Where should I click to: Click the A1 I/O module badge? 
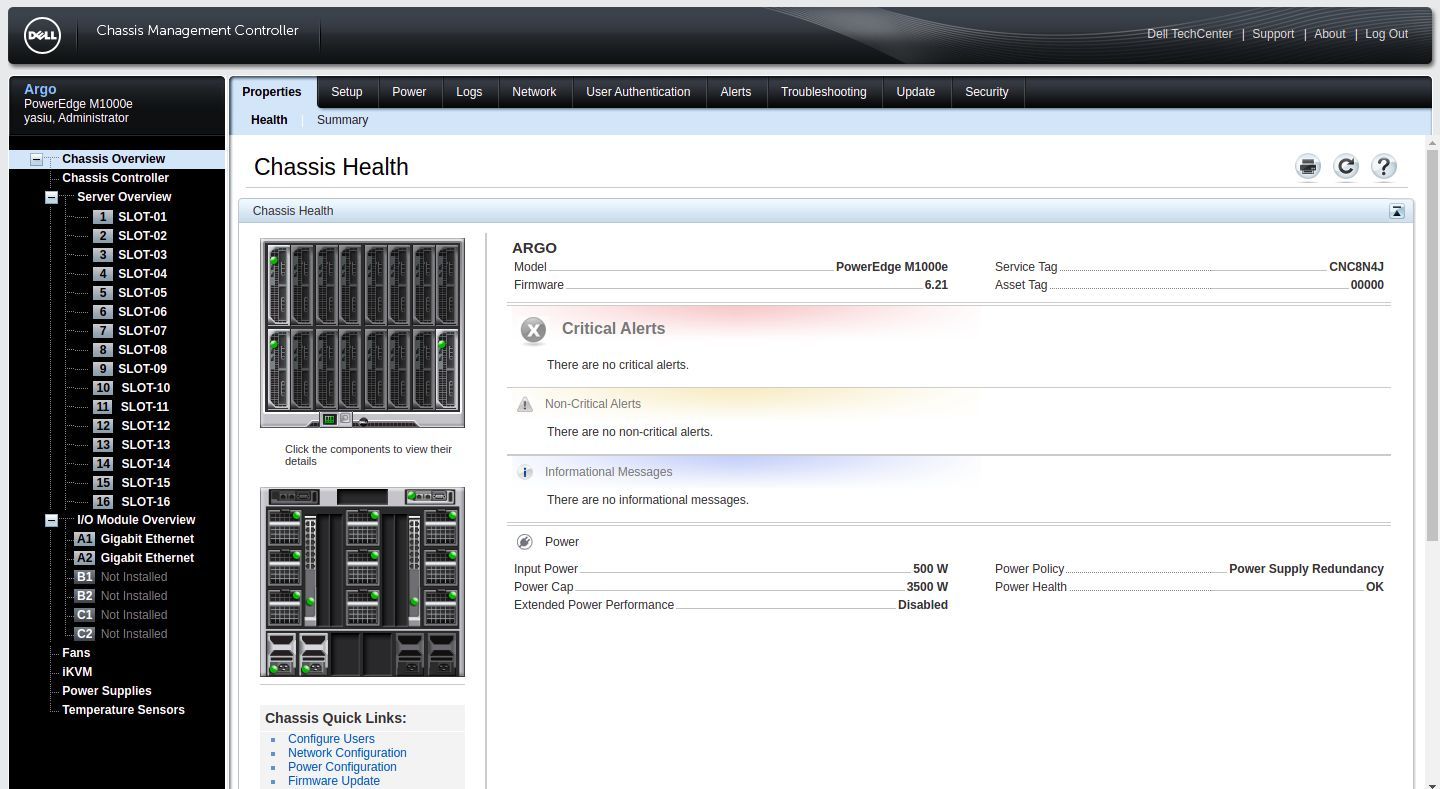(x=85, y=539)
